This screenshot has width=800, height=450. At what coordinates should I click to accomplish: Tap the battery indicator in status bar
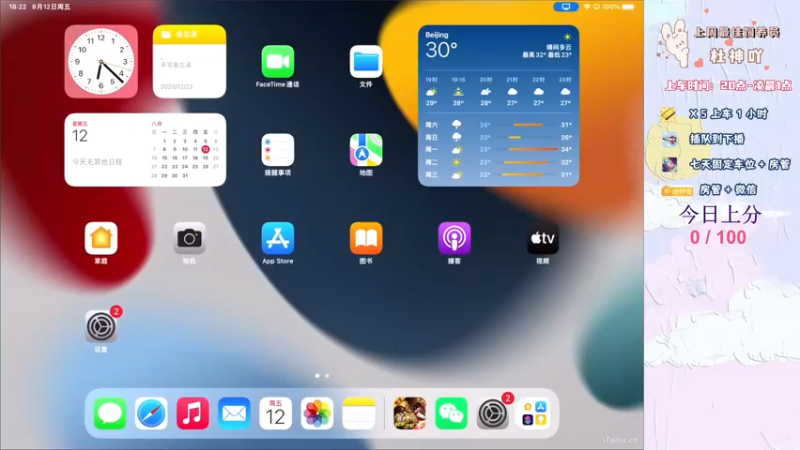pos(628,7)
